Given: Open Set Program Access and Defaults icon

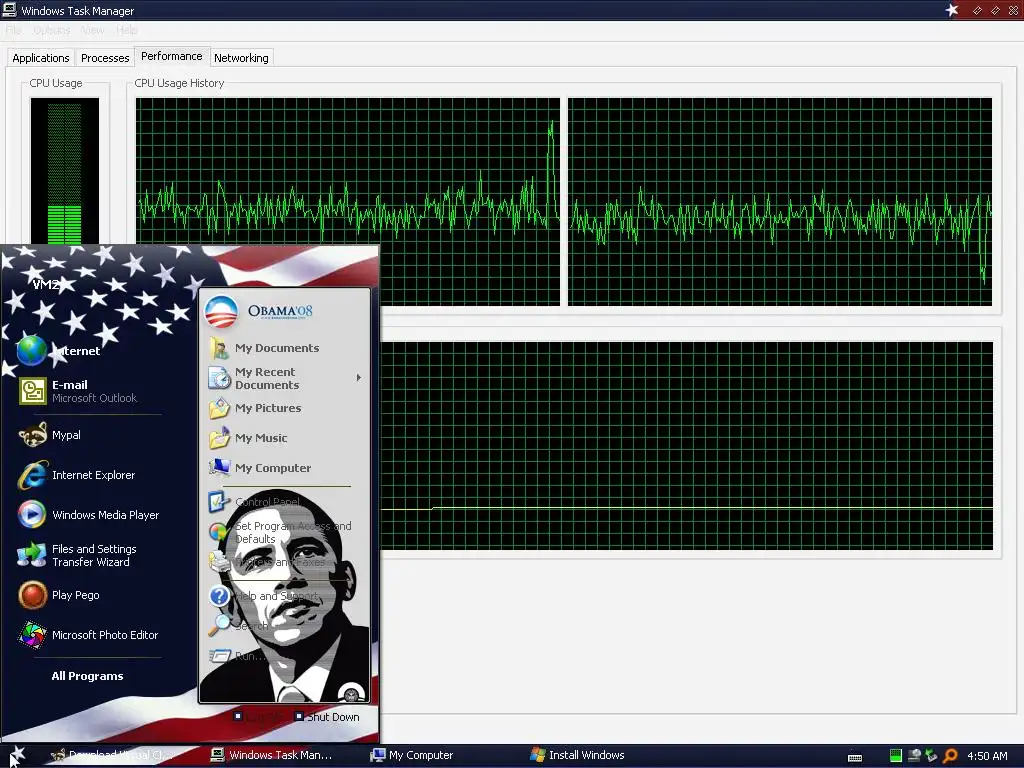Looking at the screenshot, I should [217, 532].
